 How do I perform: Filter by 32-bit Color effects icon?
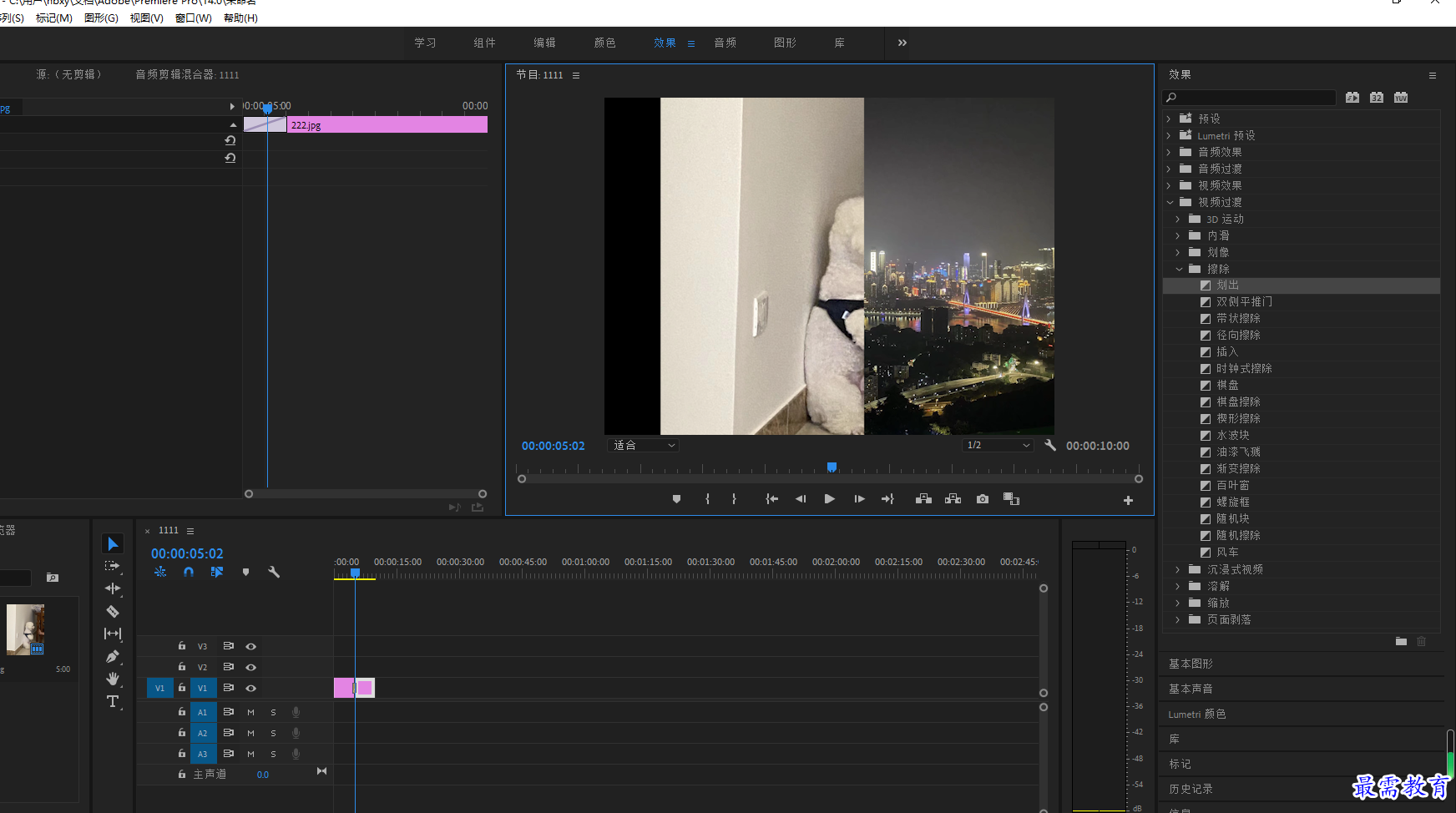[x=1377, y=98]
